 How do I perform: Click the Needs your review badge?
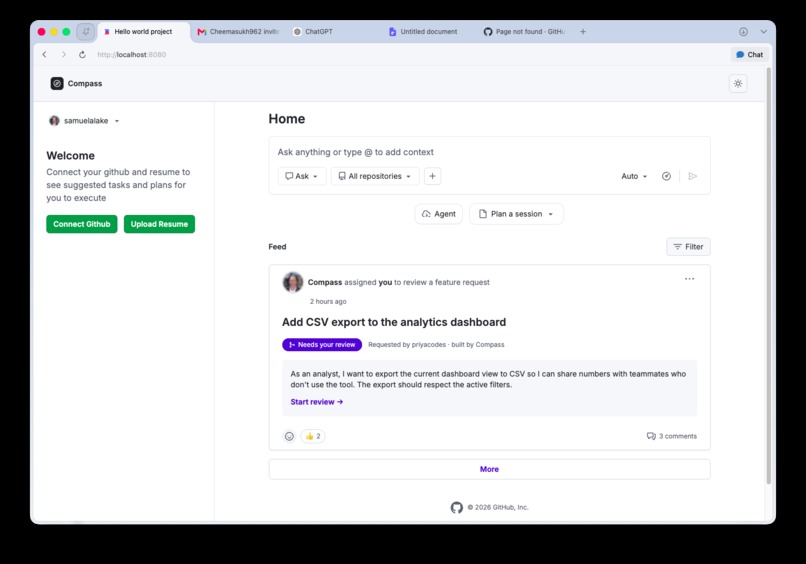[x=322, y=344]
